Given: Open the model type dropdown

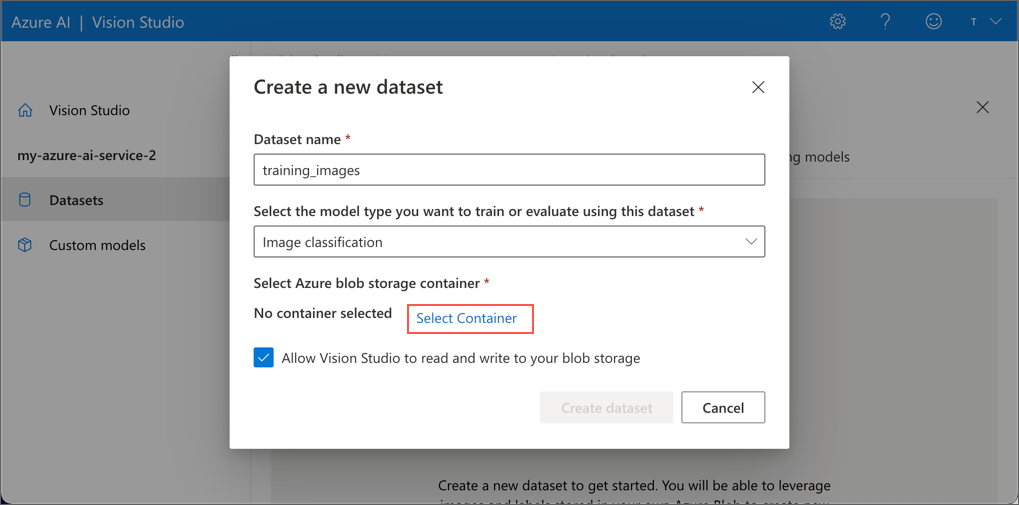Looking at the screenshot, I should (509, 242).
